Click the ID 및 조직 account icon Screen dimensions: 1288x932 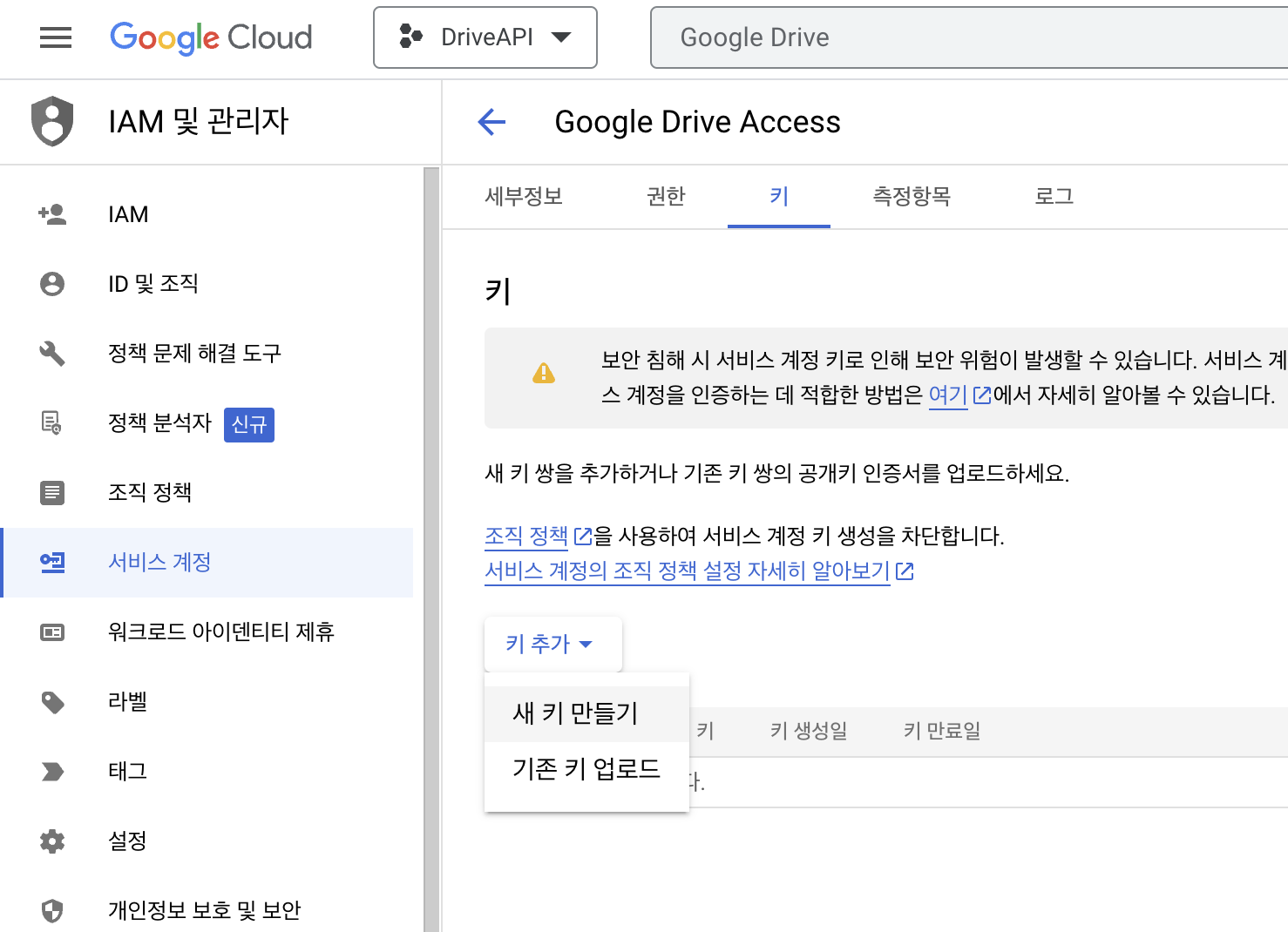tap(52, 284)
